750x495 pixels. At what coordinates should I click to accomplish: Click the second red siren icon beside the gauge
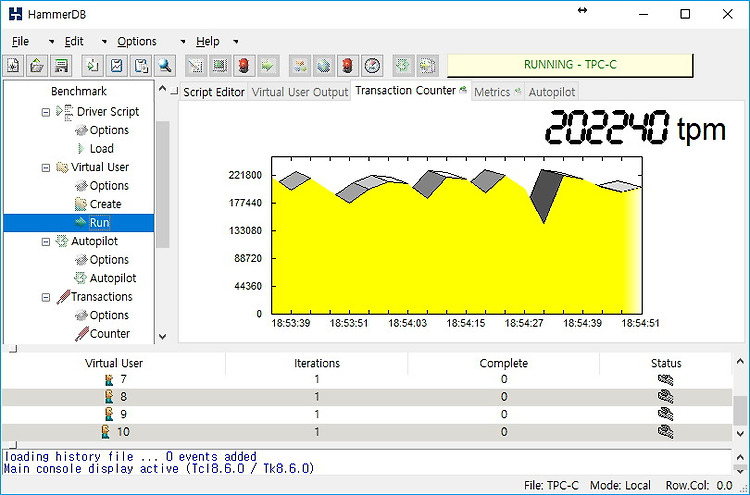pyautogui.click(x=348, y=65)
